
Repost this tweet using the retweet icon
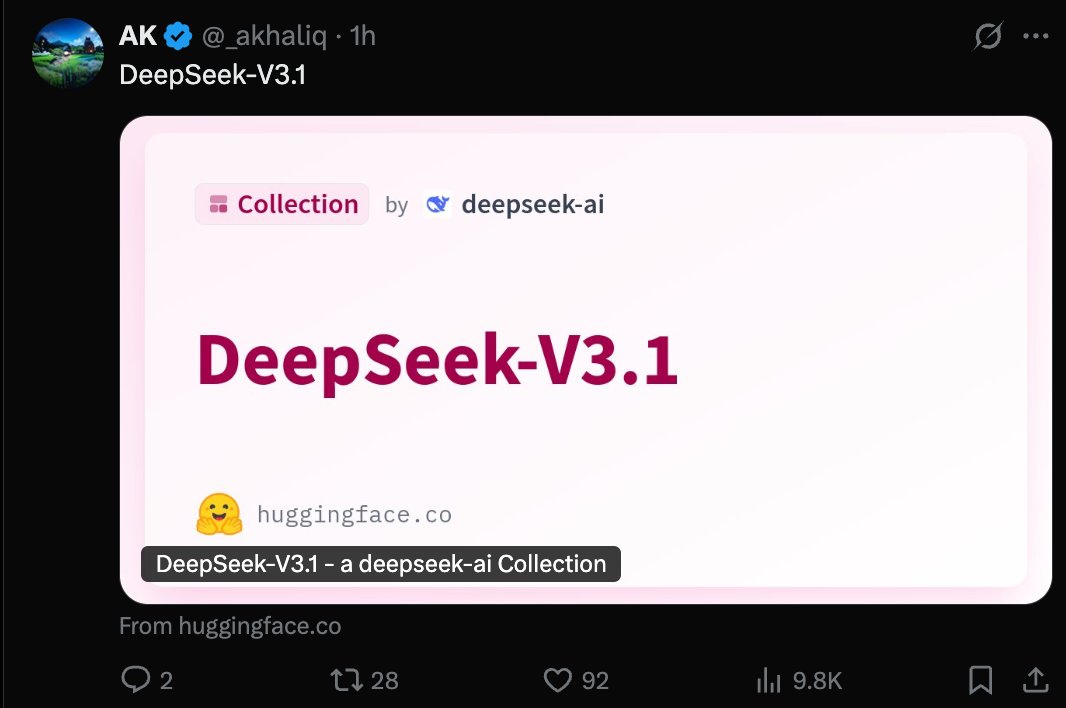[x=345, y=681]
